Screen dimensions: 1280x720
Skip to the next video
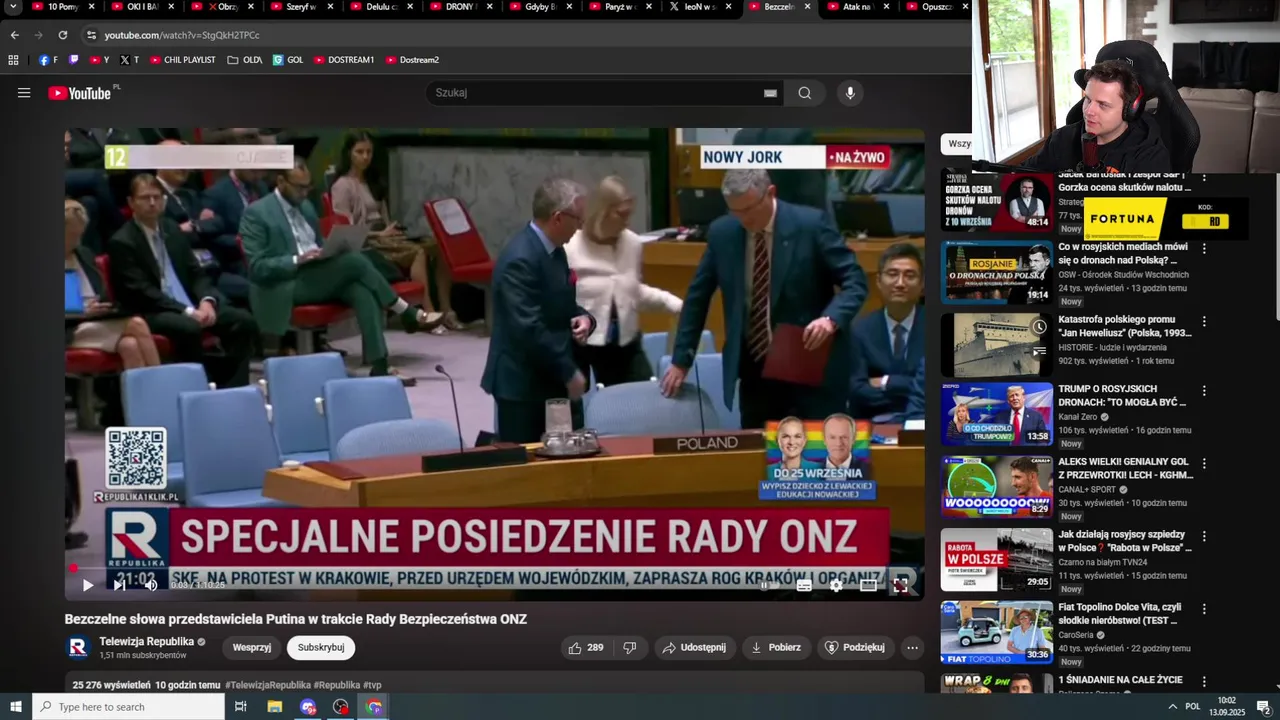pyautogui.click(x=119, y=585)
